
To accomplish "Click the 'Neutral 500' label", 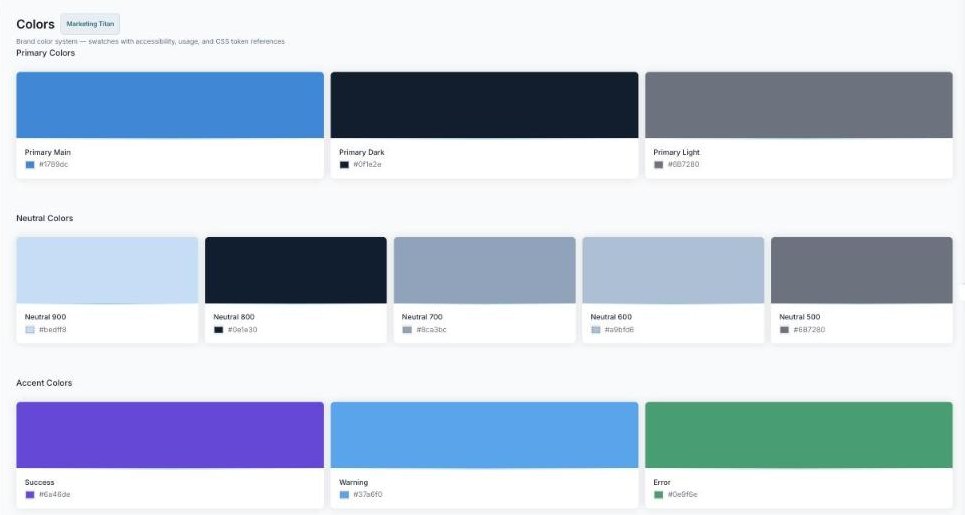I will coord(799,317).
